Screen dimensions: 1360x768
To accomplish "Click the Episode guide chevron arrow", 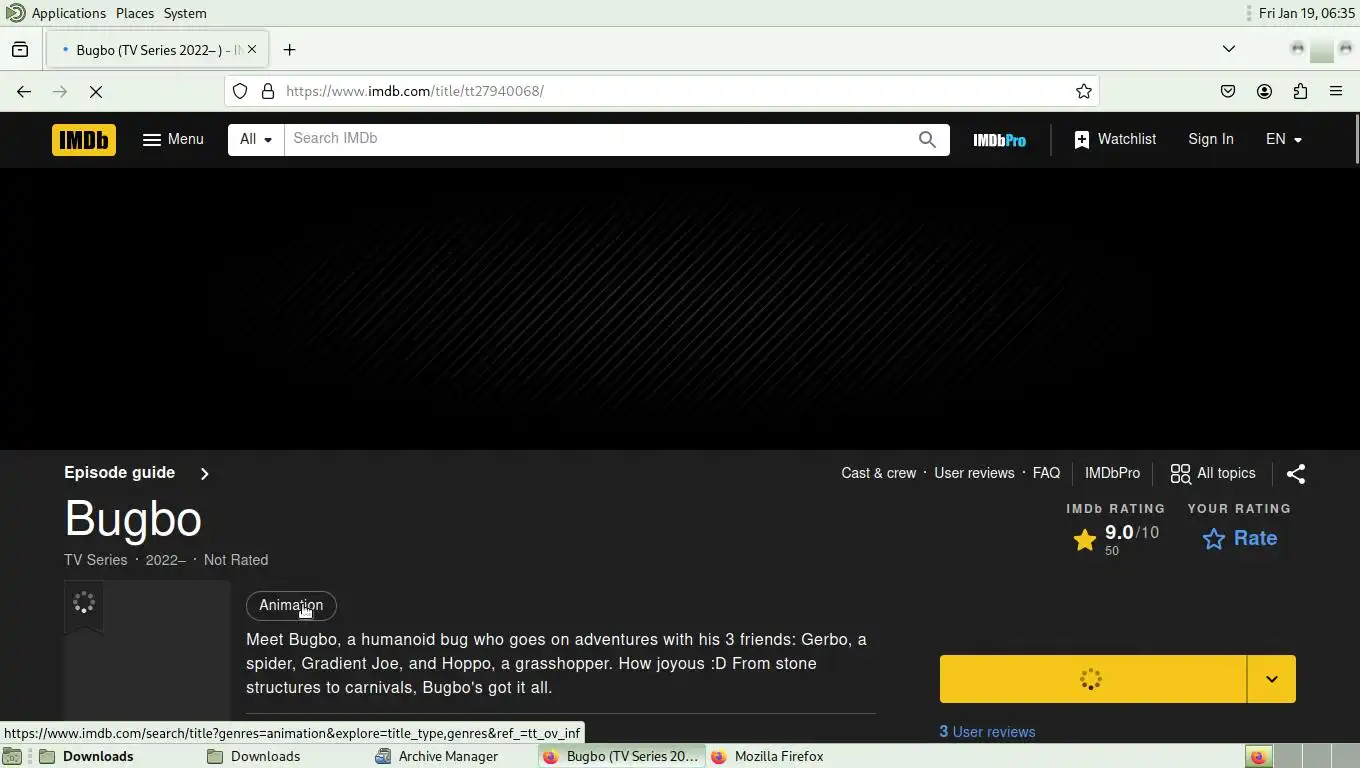I will tap(204, 474).
